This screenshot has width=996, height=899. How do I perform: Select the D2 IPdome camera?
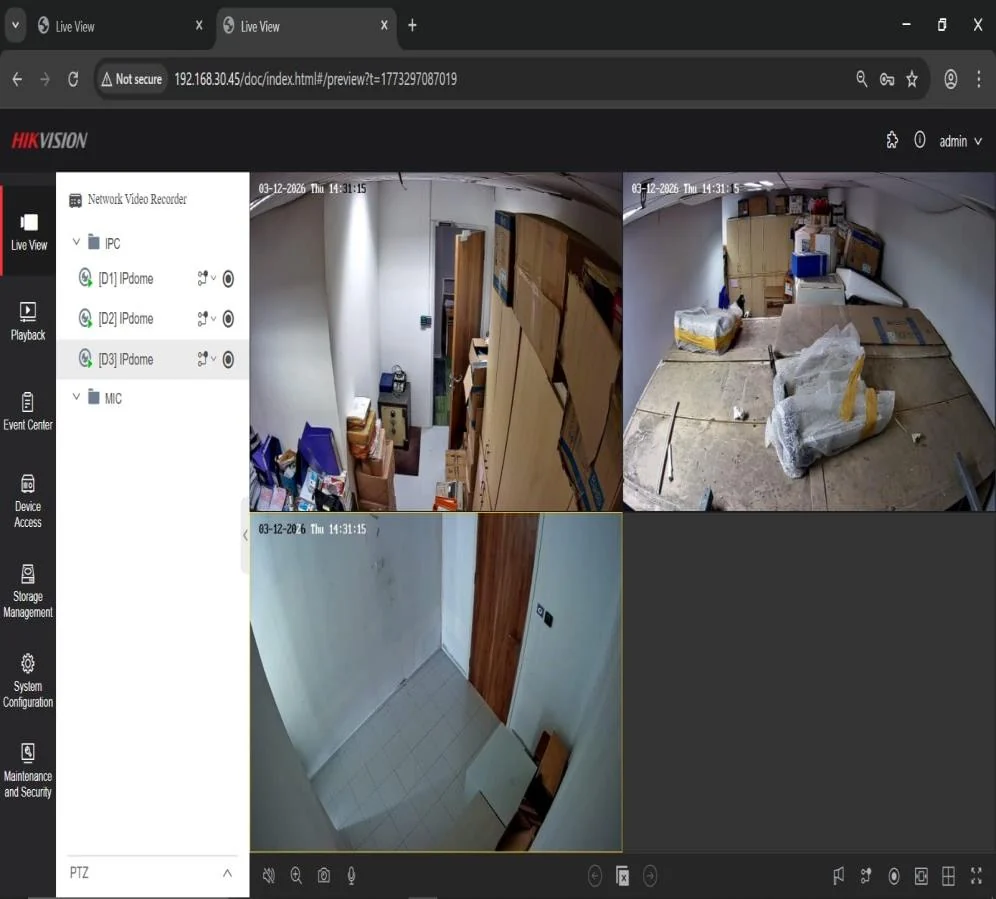pyautogui.click(x=126, y=318)
